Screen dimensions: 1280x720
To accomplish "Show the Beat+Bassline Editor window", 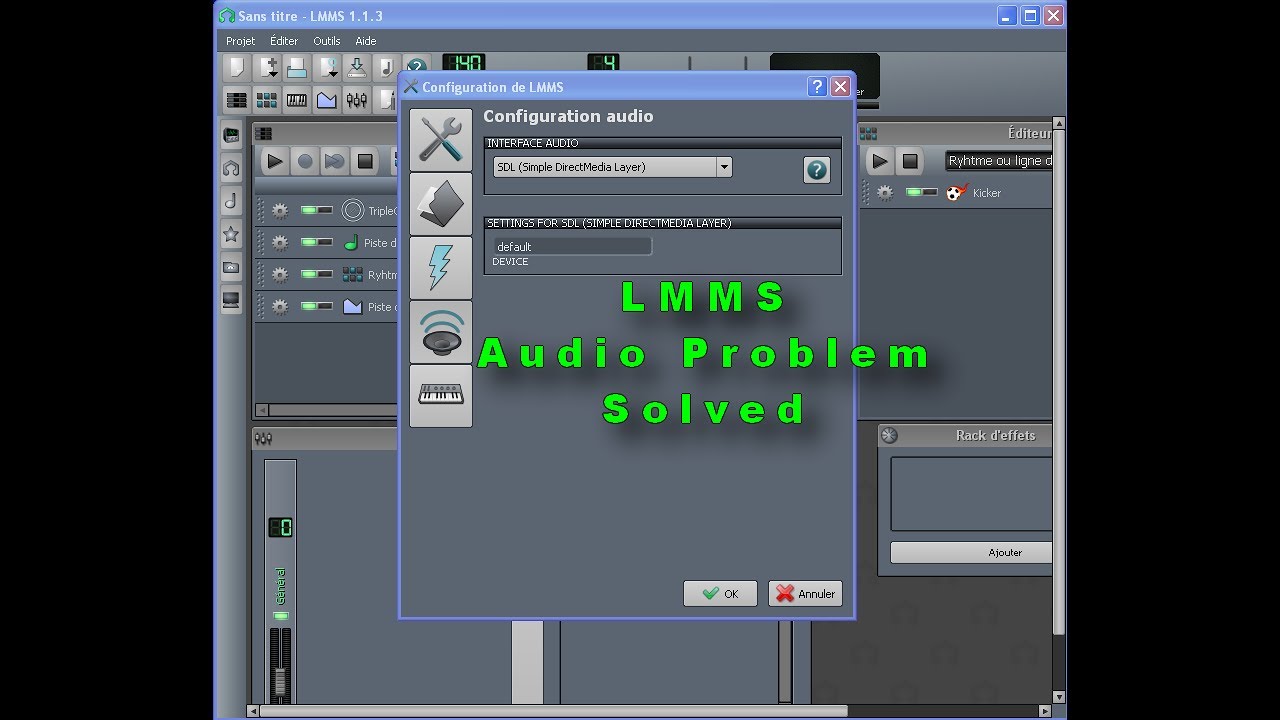I will pyautogui.click(x=266, y=100).
